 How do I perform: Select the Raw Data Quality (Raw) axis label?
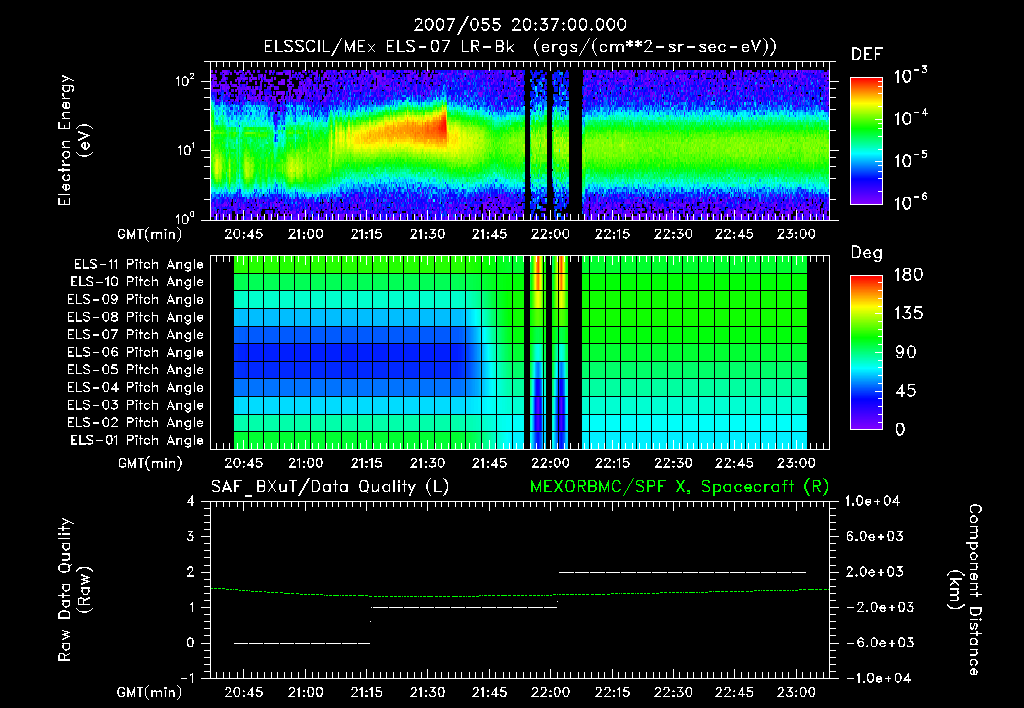click(x=74, y=590)
